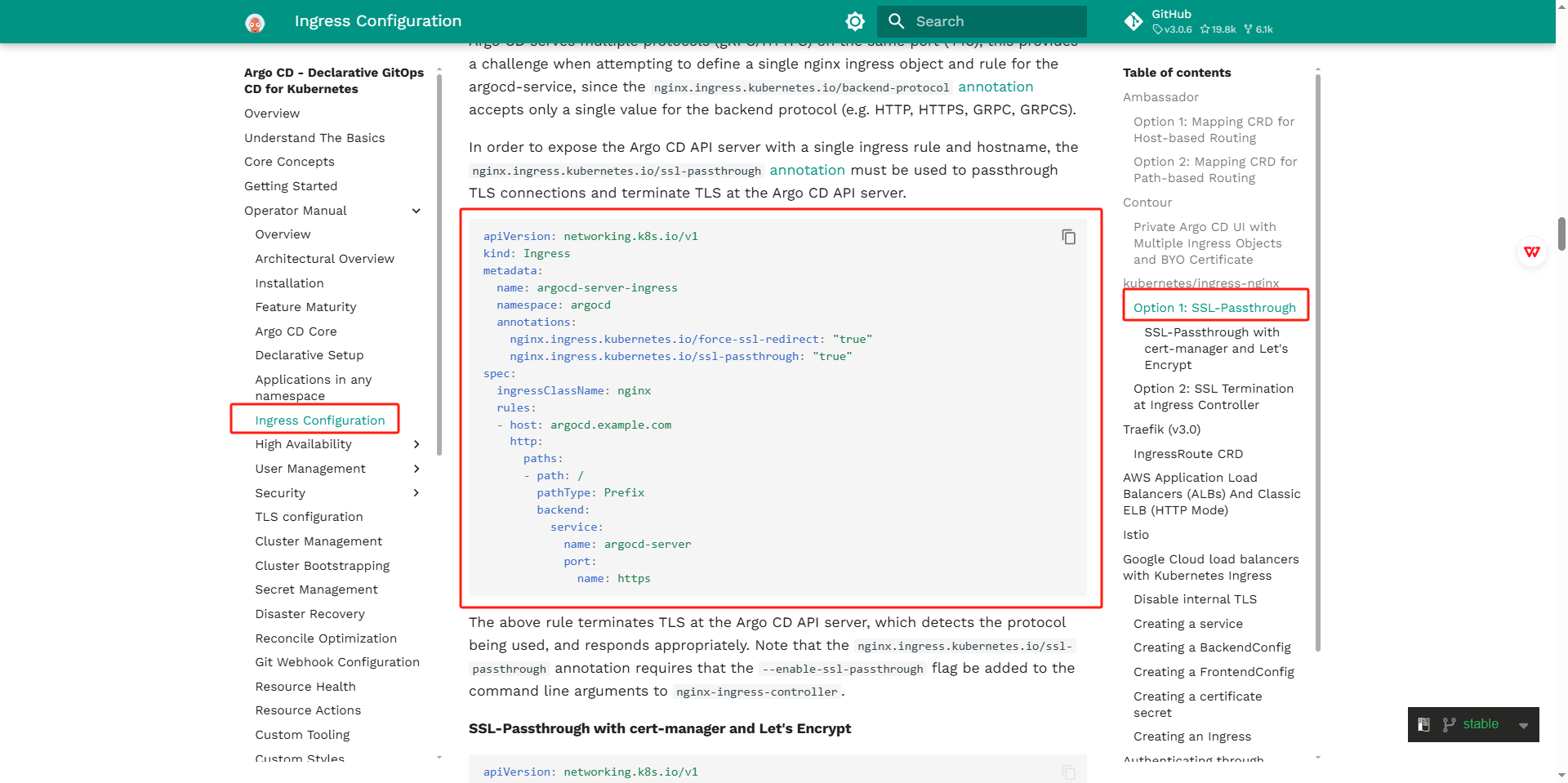The image size is (1568, 783).
Task: Click the GitHub git logo icon
Action: coord(1134,21)
